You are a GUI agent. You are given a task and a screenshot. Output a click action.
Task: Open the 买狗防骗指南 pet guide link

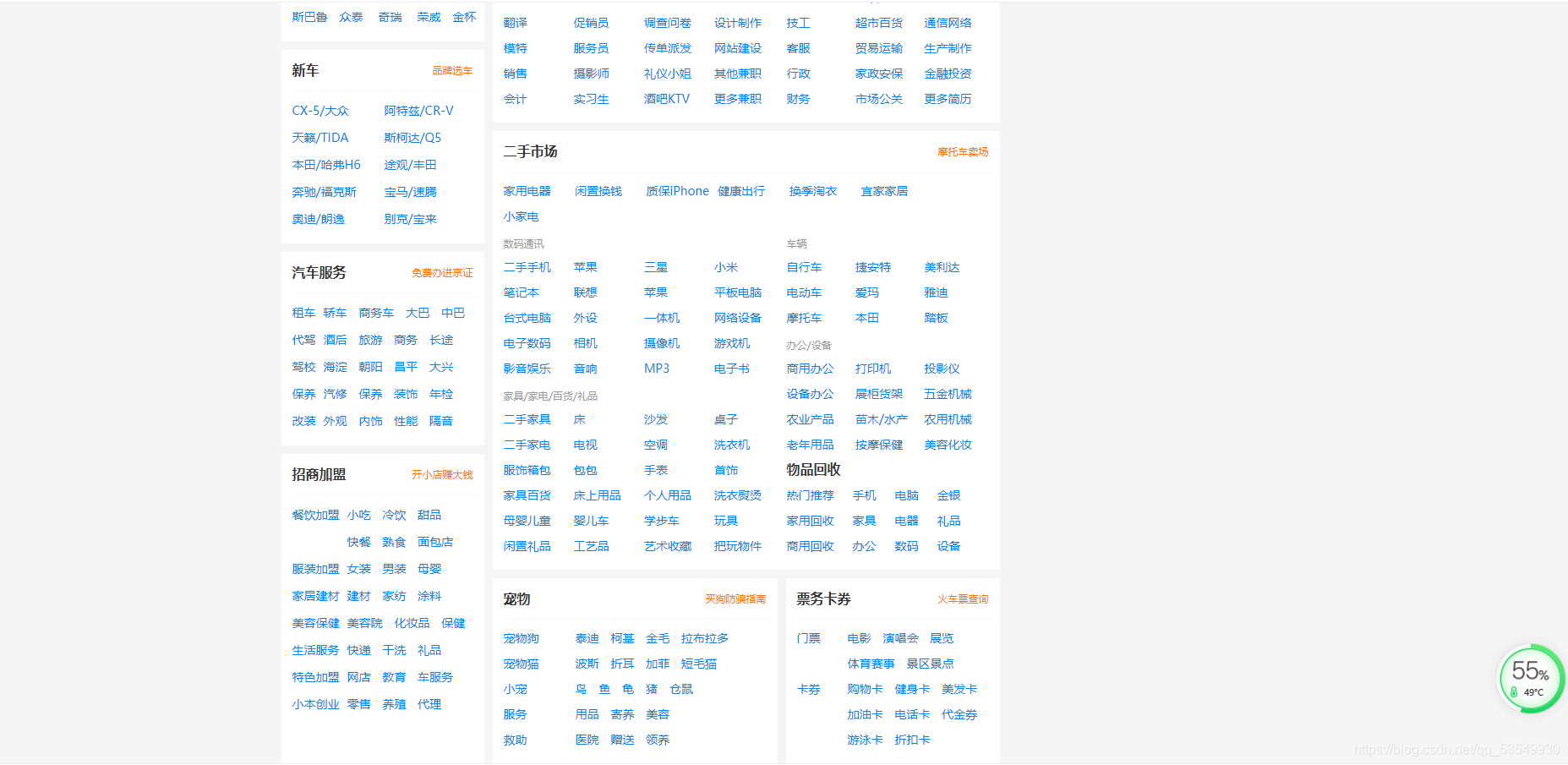pyautogui.click(x=735, y=599)
